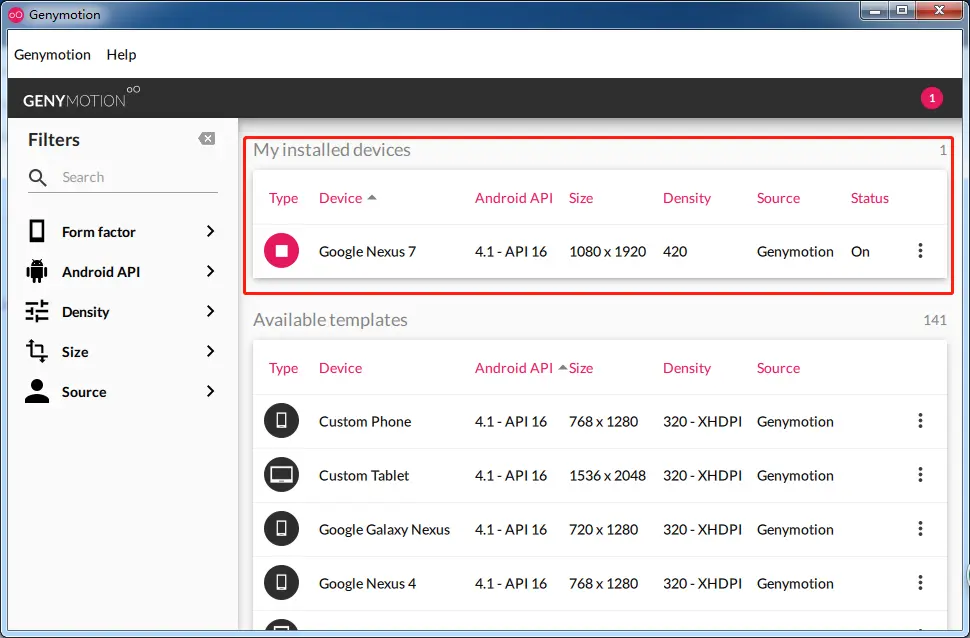Click the Form factor phone icon
The height and width of the screenshot is (638, 970).
(x=37, y=231)
